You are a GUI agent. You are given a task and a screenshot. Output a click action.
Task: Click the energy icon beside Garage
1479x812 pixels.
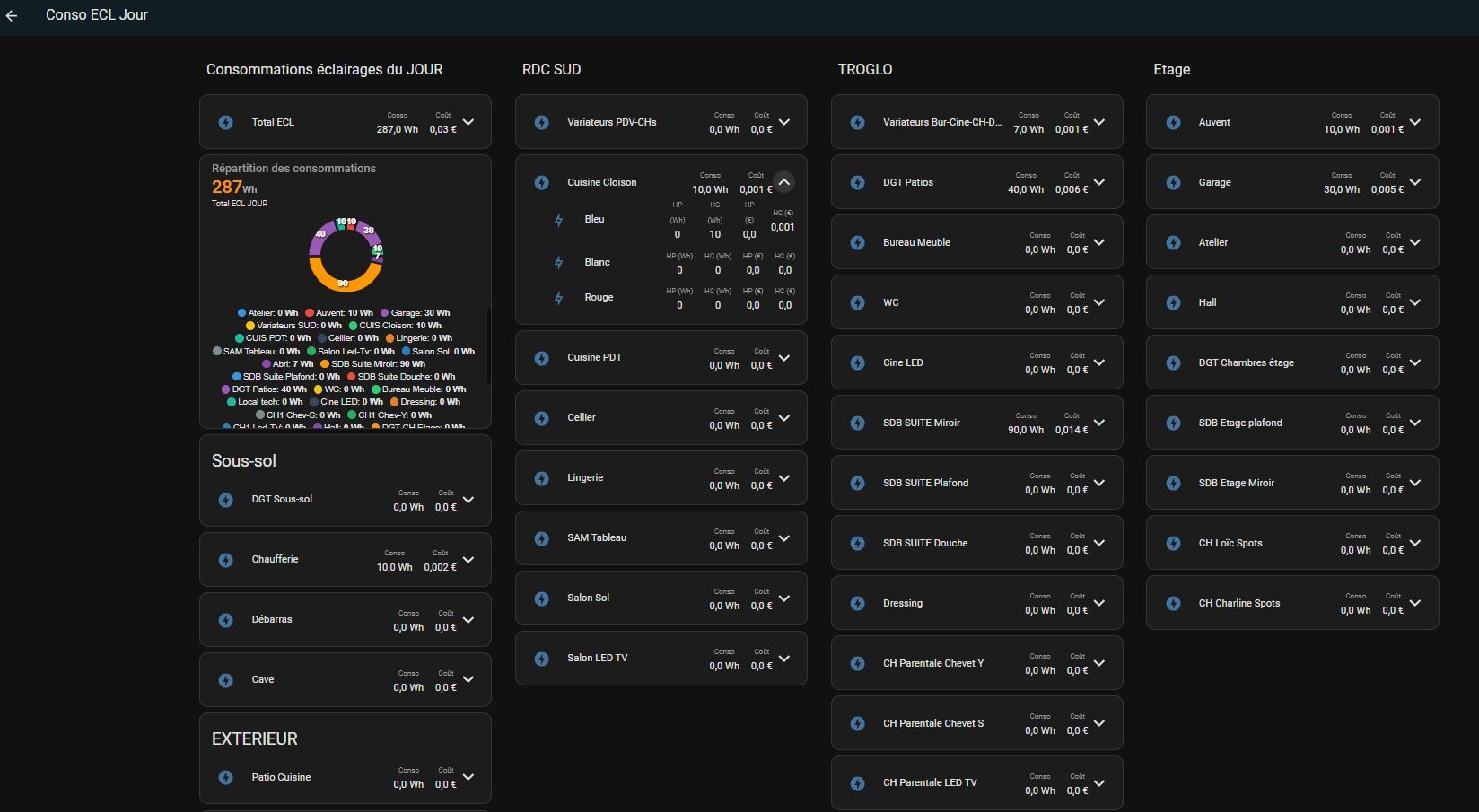point(1173,182)
